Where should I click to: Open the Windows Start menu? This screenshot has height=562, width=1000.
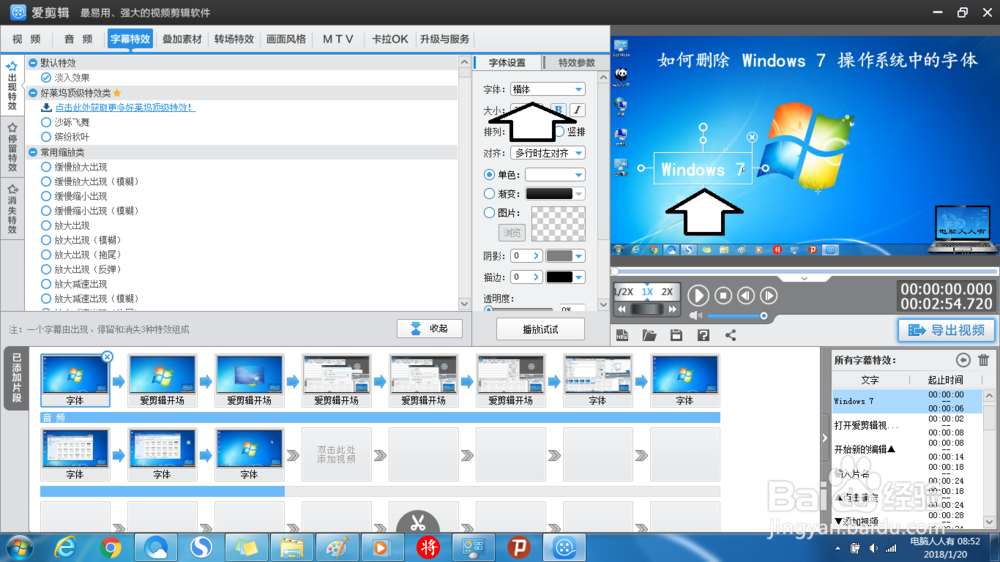pyautogui.click(x=20, y=547)
